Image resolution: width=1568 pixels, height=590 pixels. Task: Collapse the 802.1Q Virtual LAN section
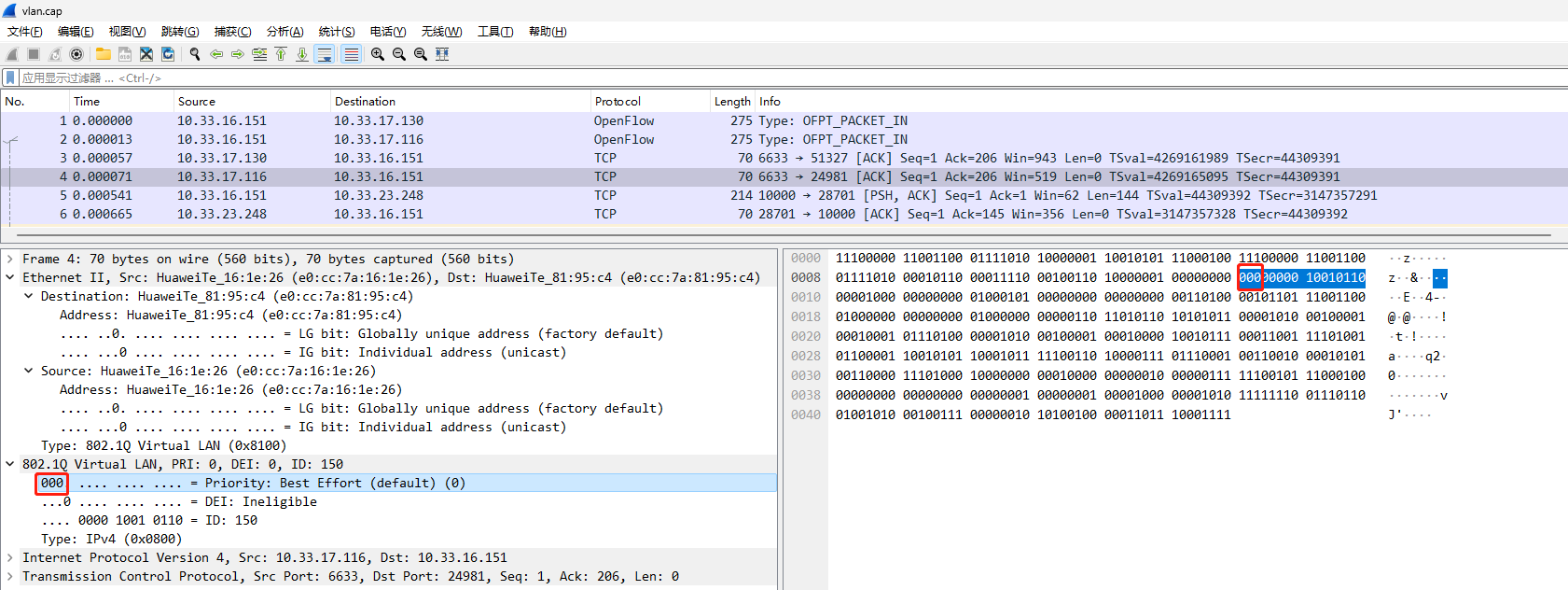point(9,464)
